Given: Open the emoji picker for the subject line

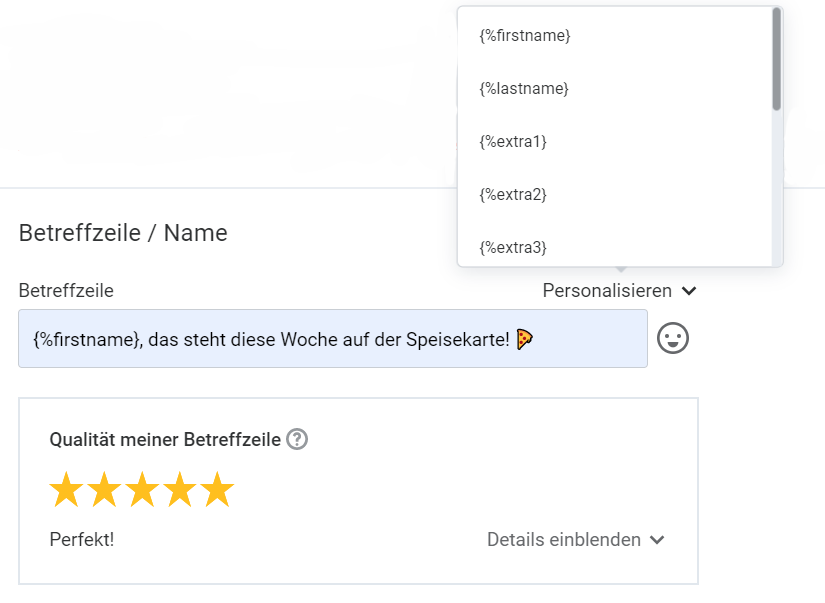Looking at the screenshot, I should coord(673,339).
